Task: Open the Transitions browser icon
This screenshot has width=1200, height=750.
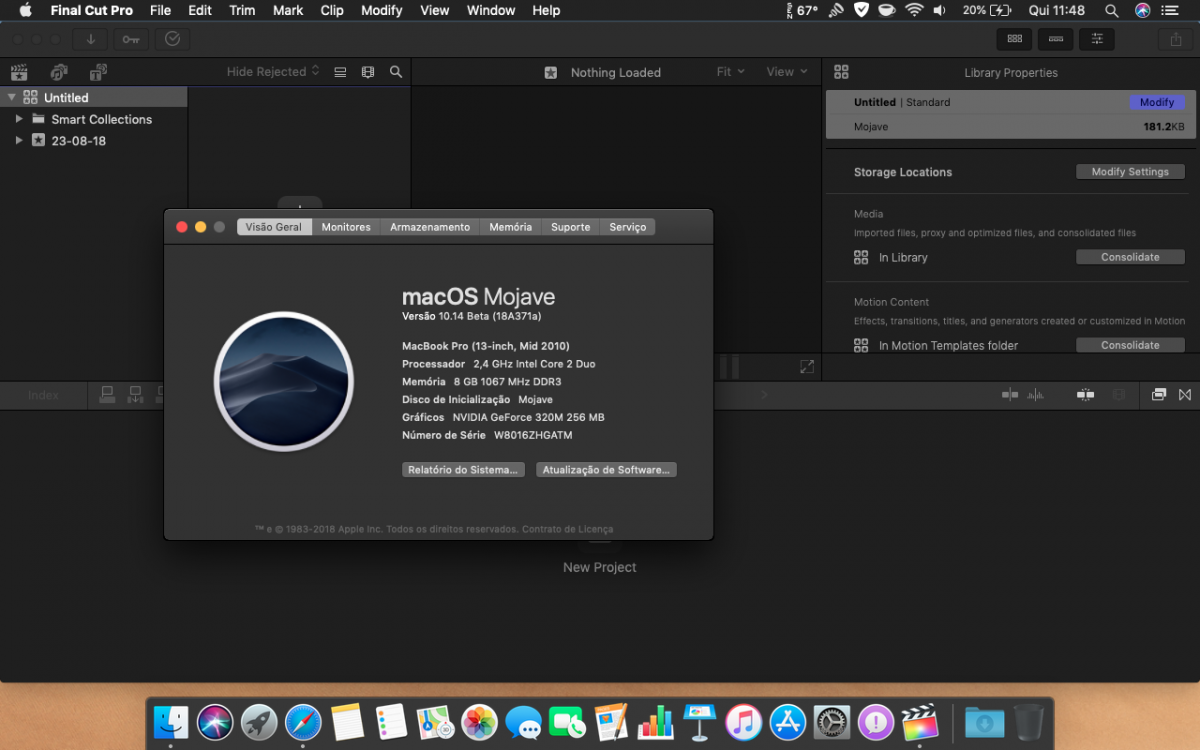Action: (1185, 395)
